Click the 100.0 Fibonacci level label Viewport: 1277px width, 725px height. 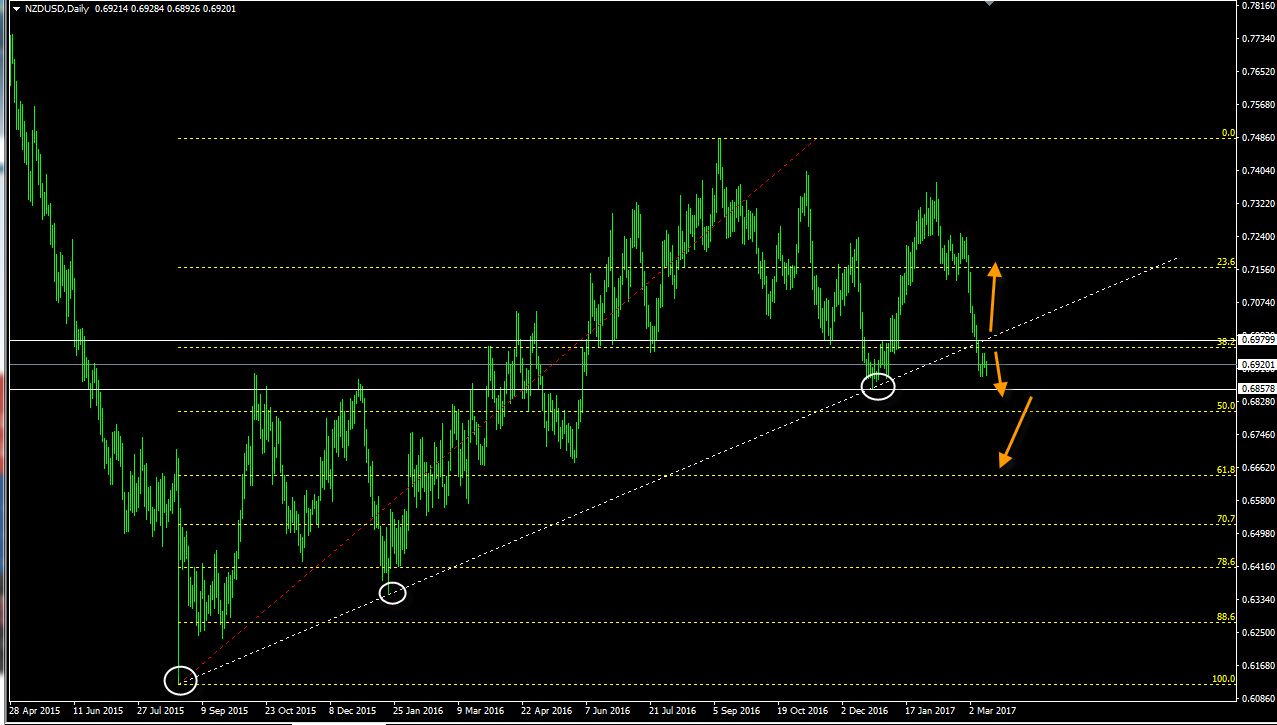pos(1224,679)
